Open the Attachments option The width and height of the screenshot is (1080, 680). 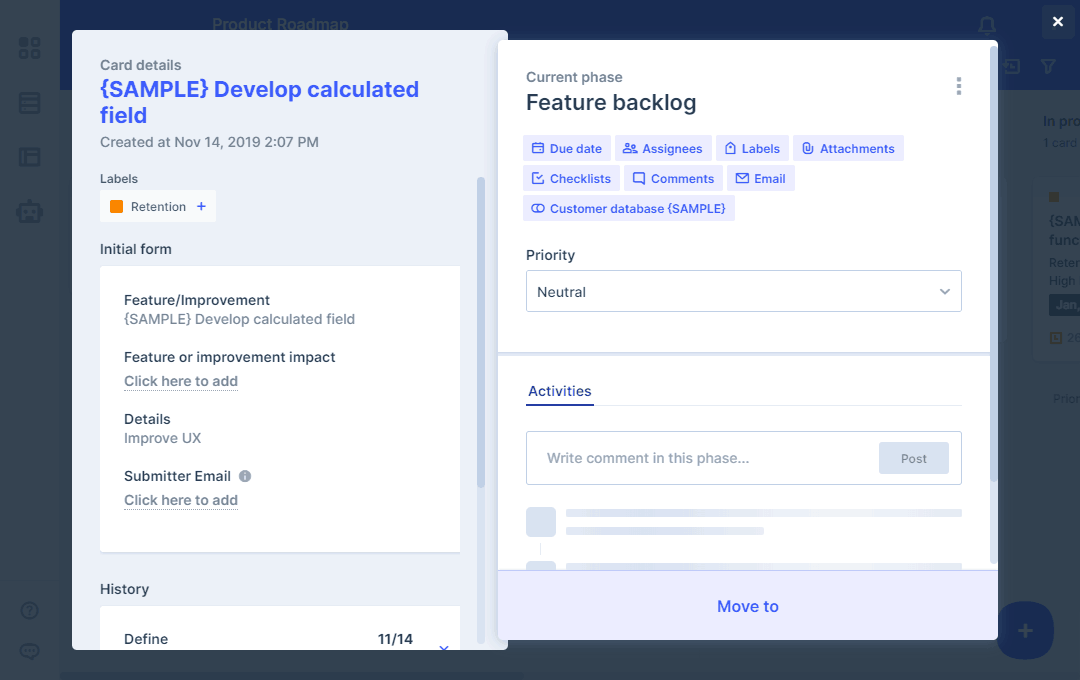(848, 149)
